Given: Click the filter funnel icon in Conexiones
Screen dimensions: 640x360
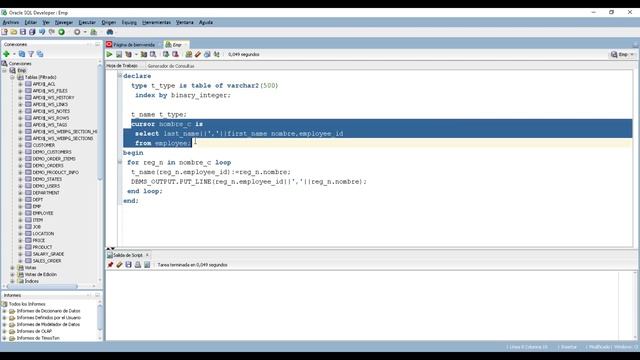Looking at the screenshot, I should coord(31,54).
